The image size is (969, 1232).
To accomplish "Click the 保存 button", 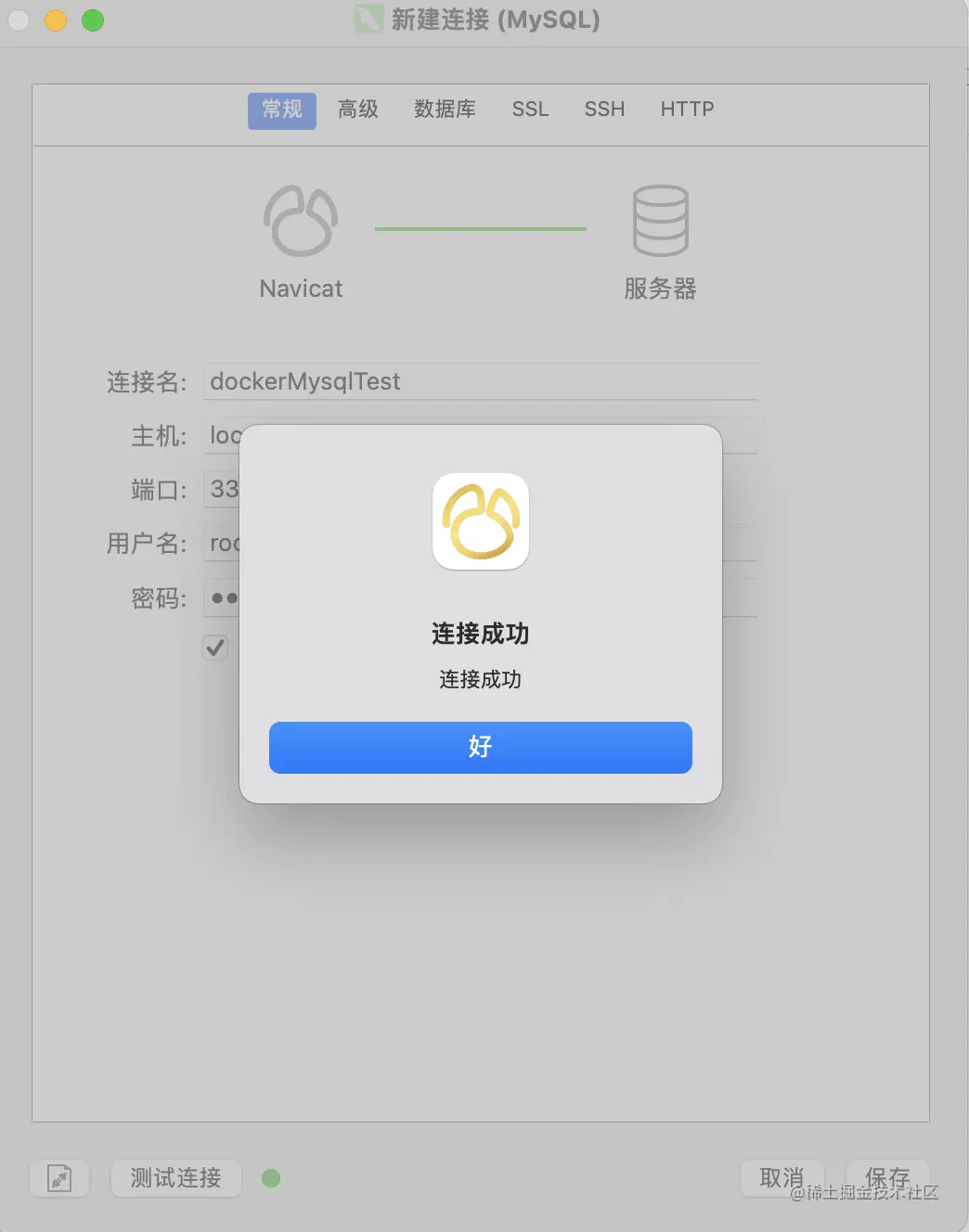I will pos(887,1178).
